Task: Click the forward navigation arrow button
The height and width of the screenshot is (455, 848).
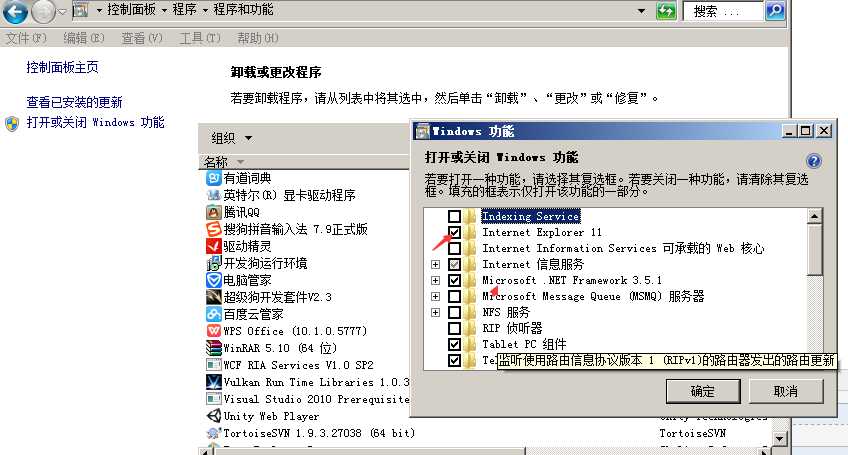Action: [x=43, y=11]
